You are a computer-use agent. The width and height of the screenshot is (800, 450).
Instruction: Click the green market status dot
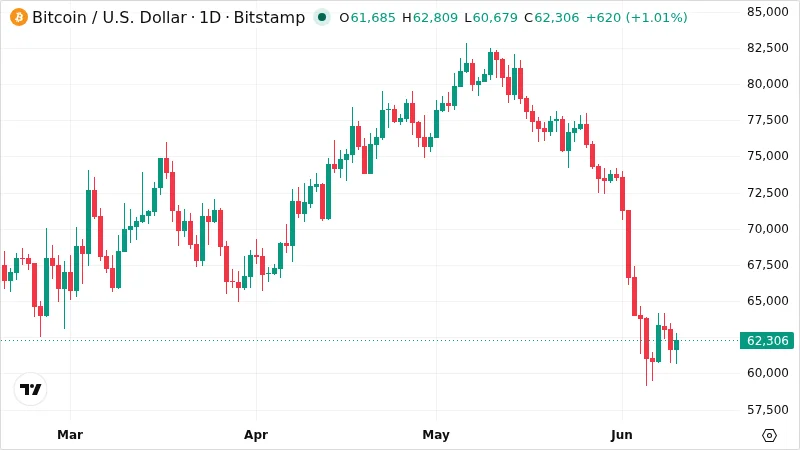pyautogui.click(x=322, y=17)
